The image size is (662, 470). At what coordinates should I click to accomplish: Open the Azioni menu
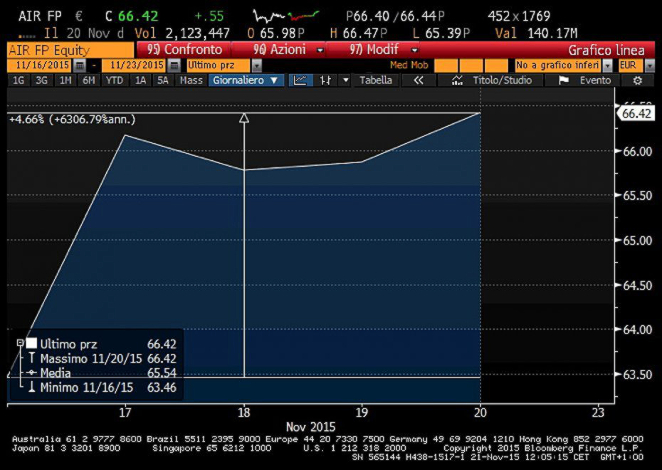(285, 49)
